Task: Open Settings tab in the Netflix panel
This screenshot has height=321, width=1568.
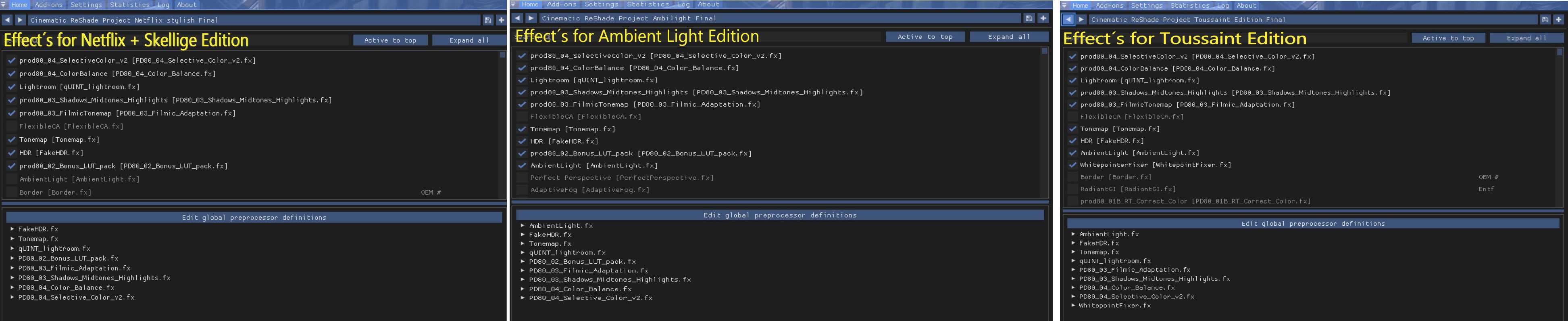Action: tap(86, 5)
